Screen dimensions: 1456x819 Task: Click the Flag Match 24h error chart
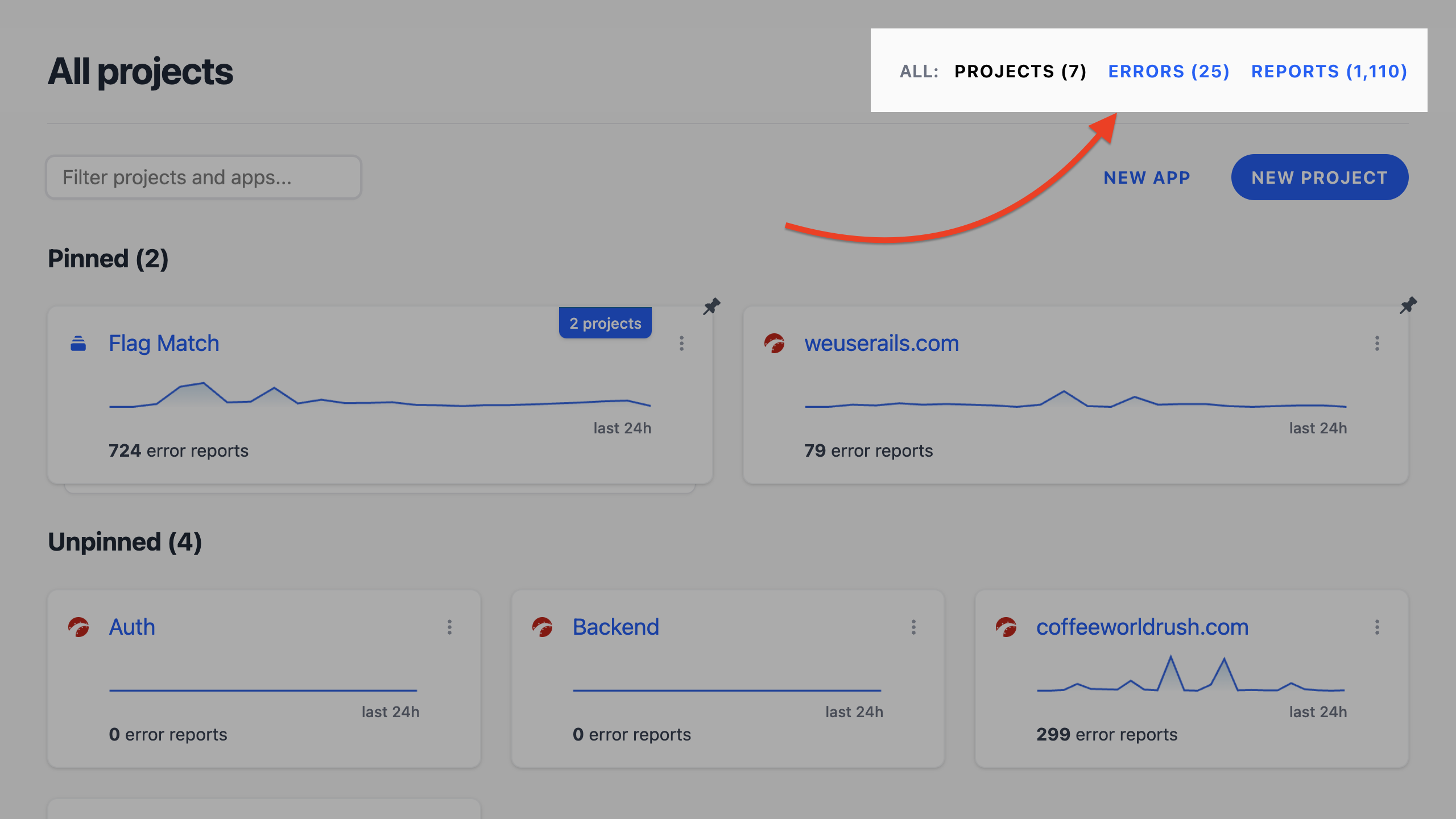(x=380, y=395)
